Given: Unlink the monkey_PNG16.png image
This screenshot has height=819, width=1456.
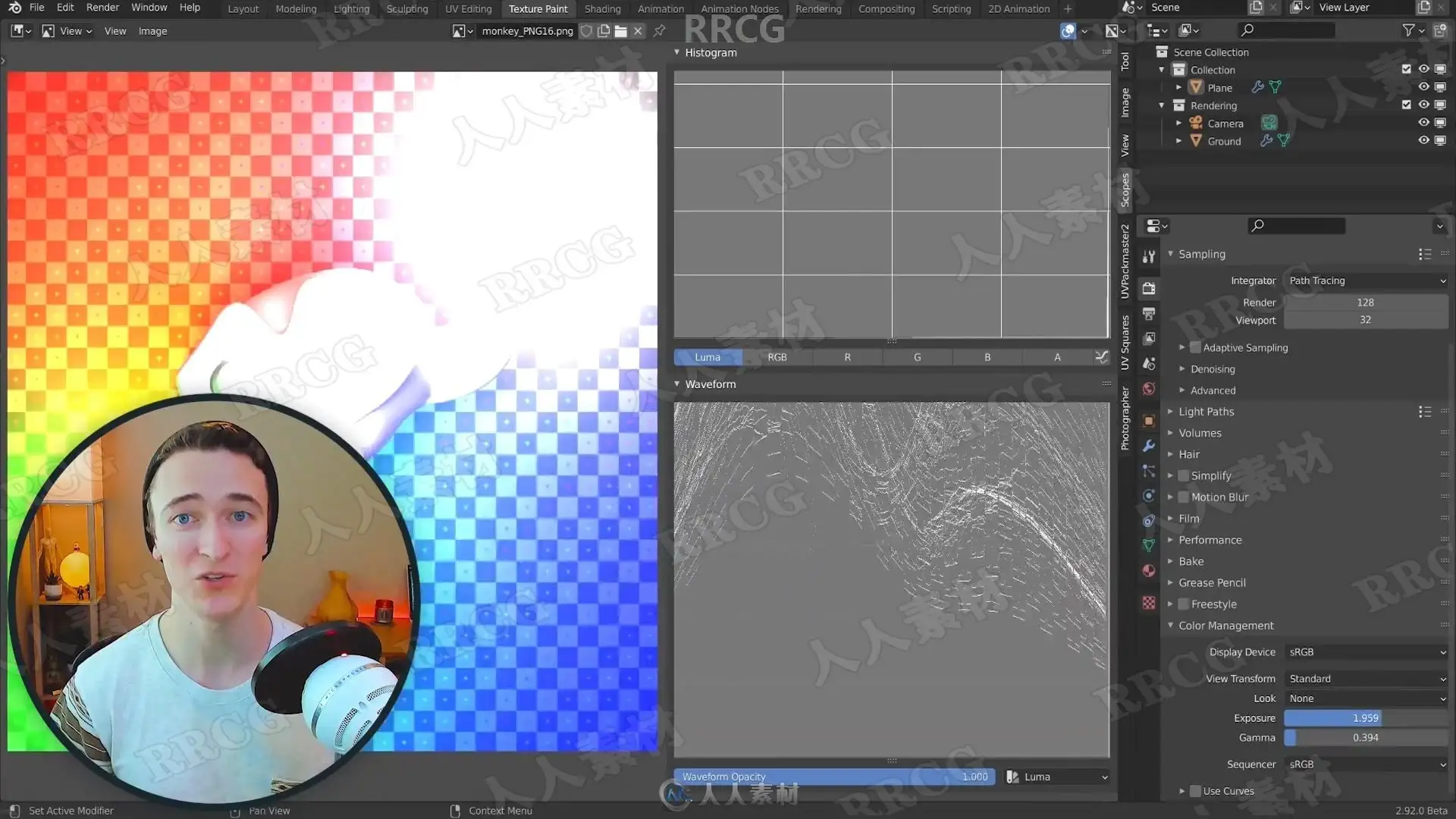Looking at the screenshot, I should (638, 31).
